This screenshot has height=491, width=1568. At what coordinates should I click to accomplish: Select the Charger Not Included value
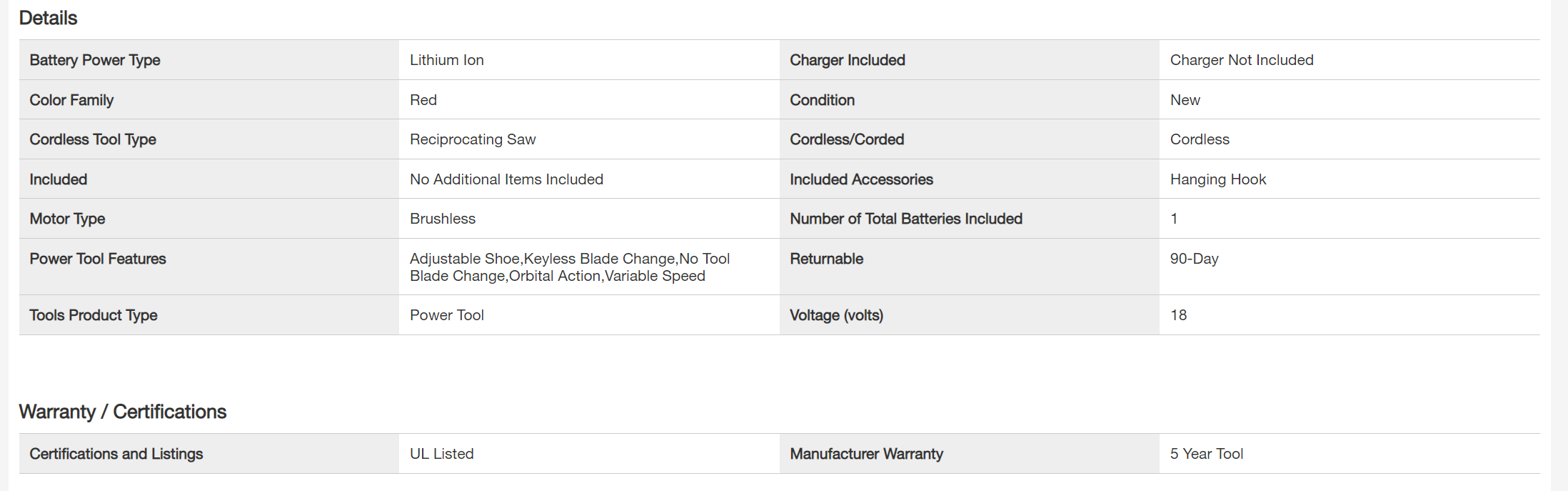click(x=1241, y=60)
